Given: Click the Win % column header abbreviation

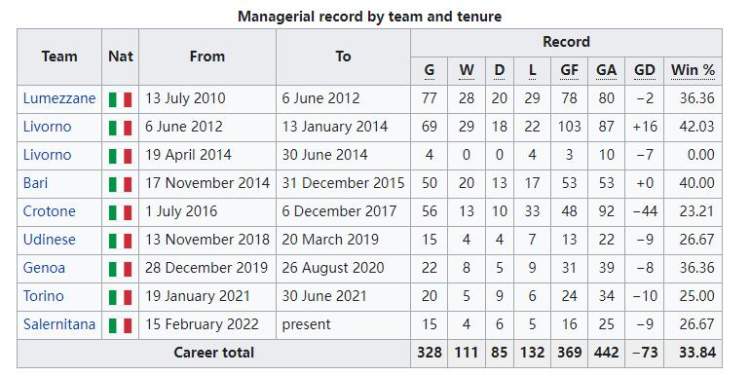Looking at the screenshot, I should [693, 70].
